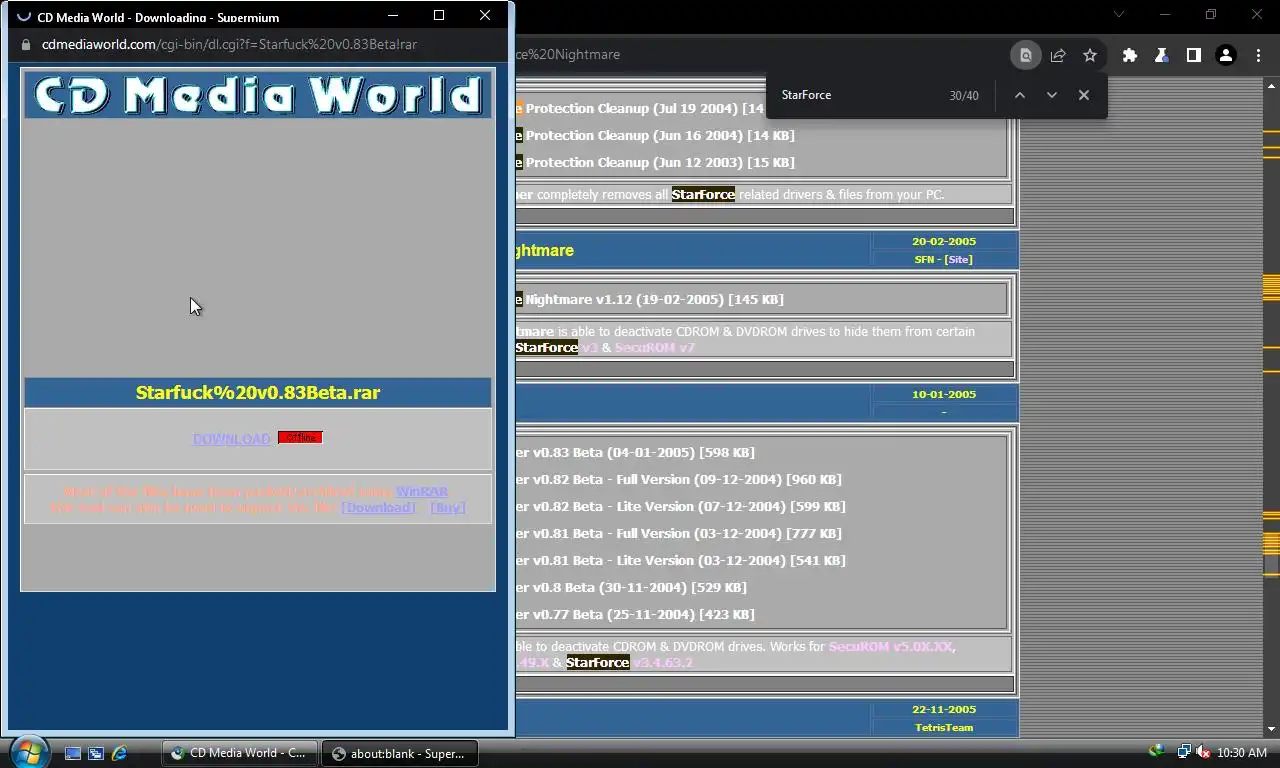Viewport: 1280px width, 768px height.
Task: Click the DOWNLOAD link in popup
Action: coord(231,439)
